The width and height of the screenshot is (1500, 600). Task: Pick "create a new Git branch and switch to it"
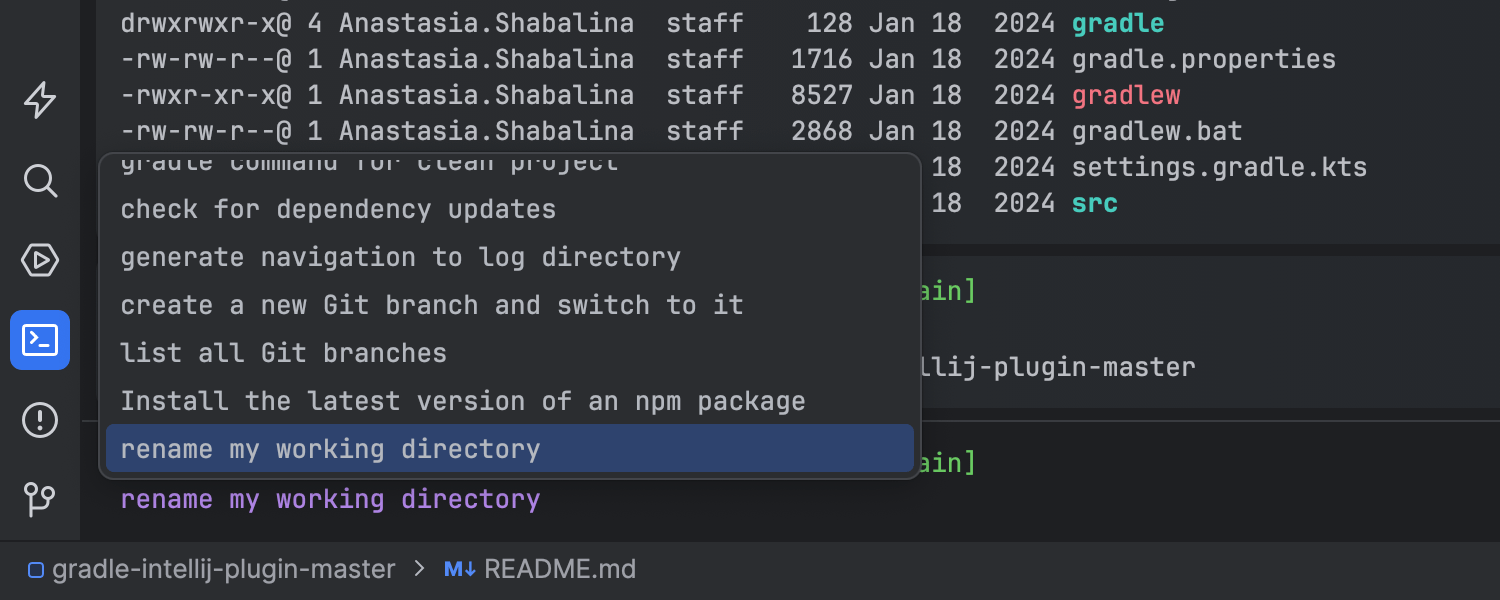tap(432, 305)
